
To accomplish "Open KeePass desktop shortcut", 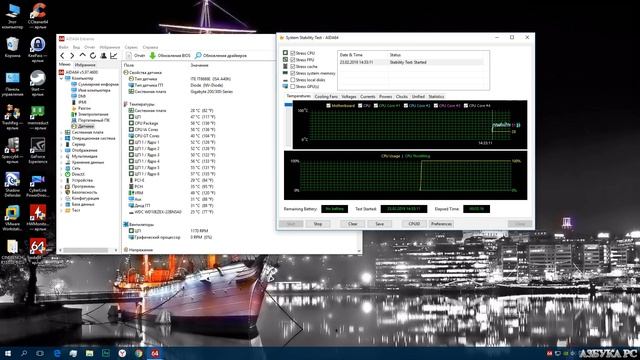I will pyautogui.click(x=38, y=49).
